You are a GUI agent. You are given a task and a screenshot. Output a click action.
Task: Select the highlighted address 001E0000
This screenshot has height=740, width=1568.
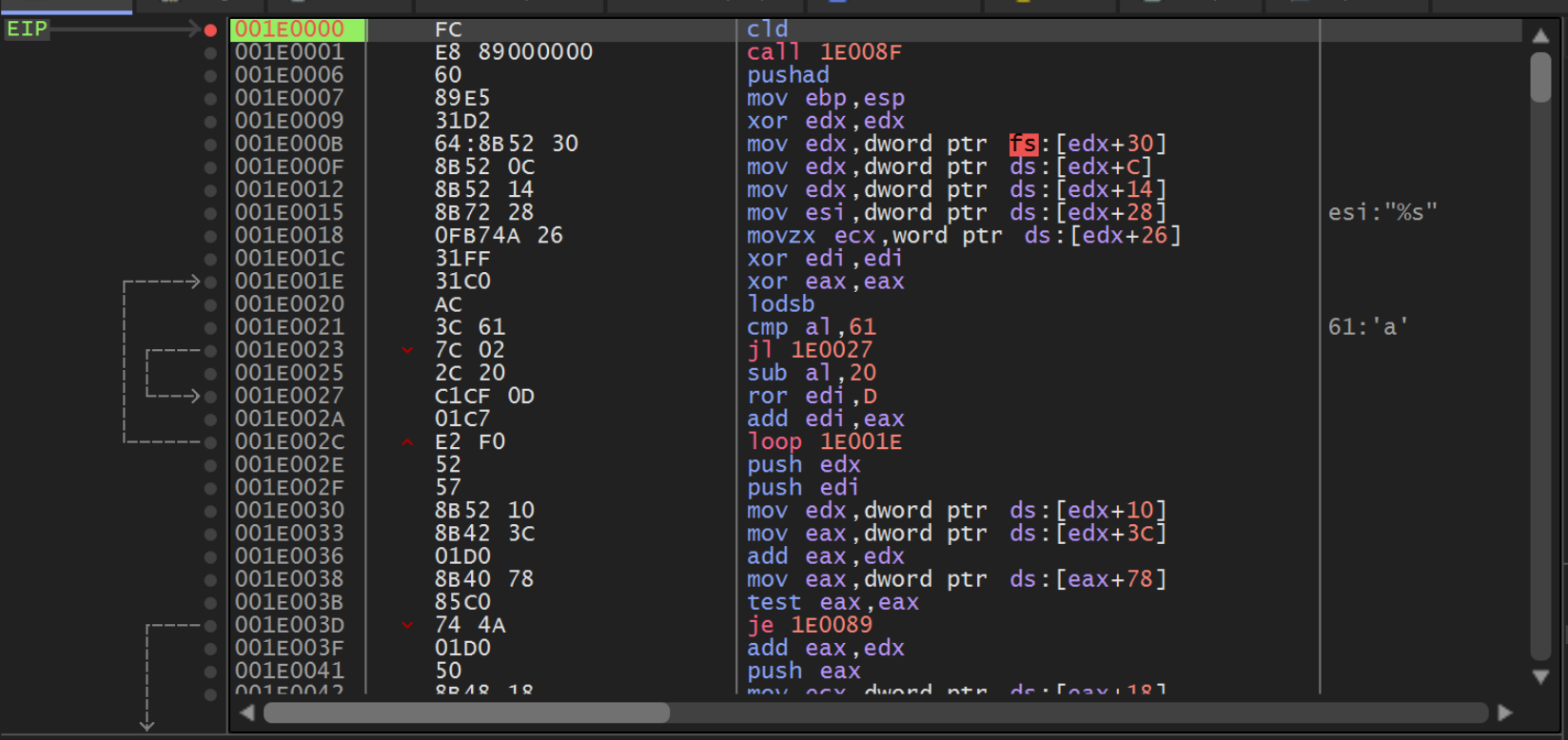(290, 29)
